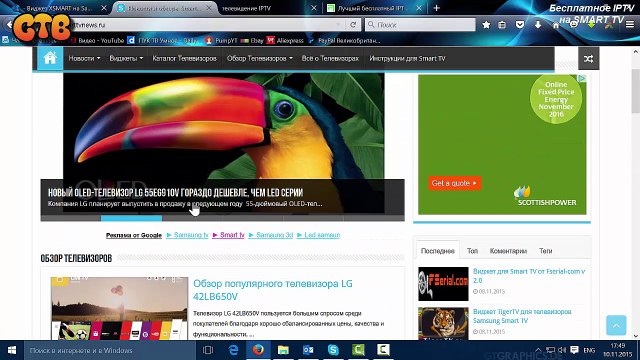640x360 pixels.
Task: Open Skype from the taskbar
Action: (x=333, y=350)
